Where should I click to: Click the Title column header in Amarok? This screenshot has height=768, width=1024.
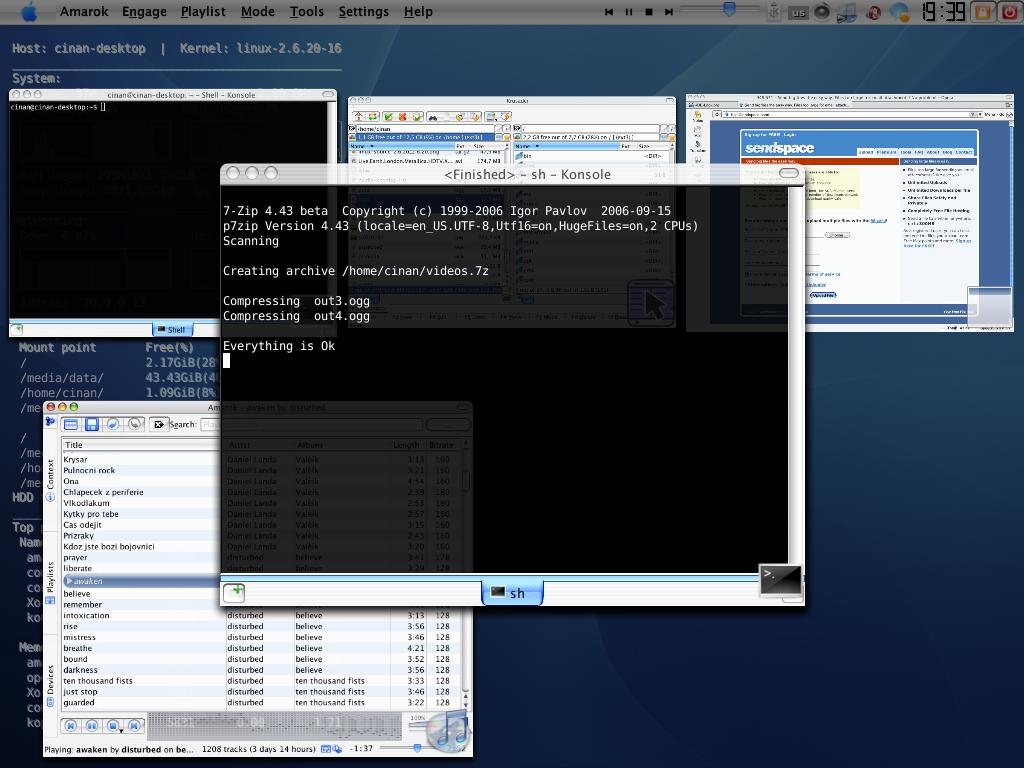141,445
